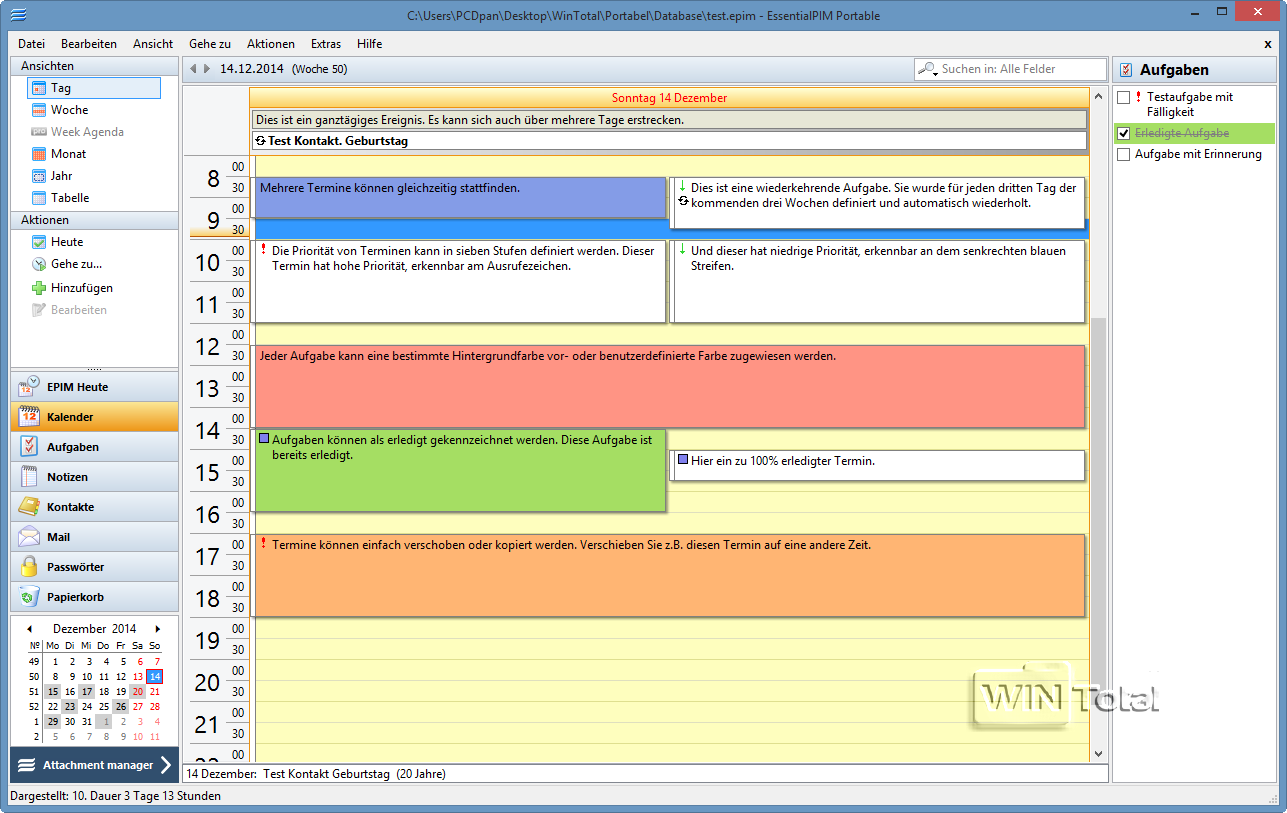Viewport: 1287px width, 813px height.
Task: Check the 'Aufgabe mit Erinnerung' task checkbox
Action: [x=1124, y=155]
